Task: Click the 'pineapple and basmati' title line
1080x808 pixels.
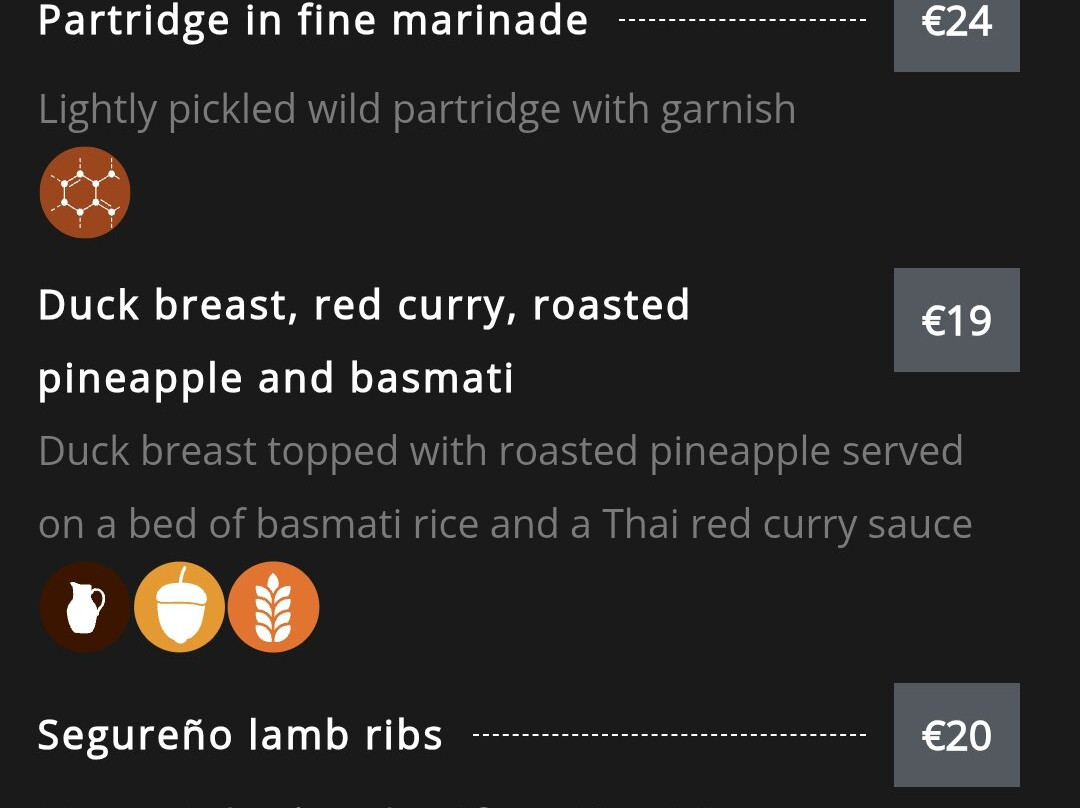Action: [276, 378]
